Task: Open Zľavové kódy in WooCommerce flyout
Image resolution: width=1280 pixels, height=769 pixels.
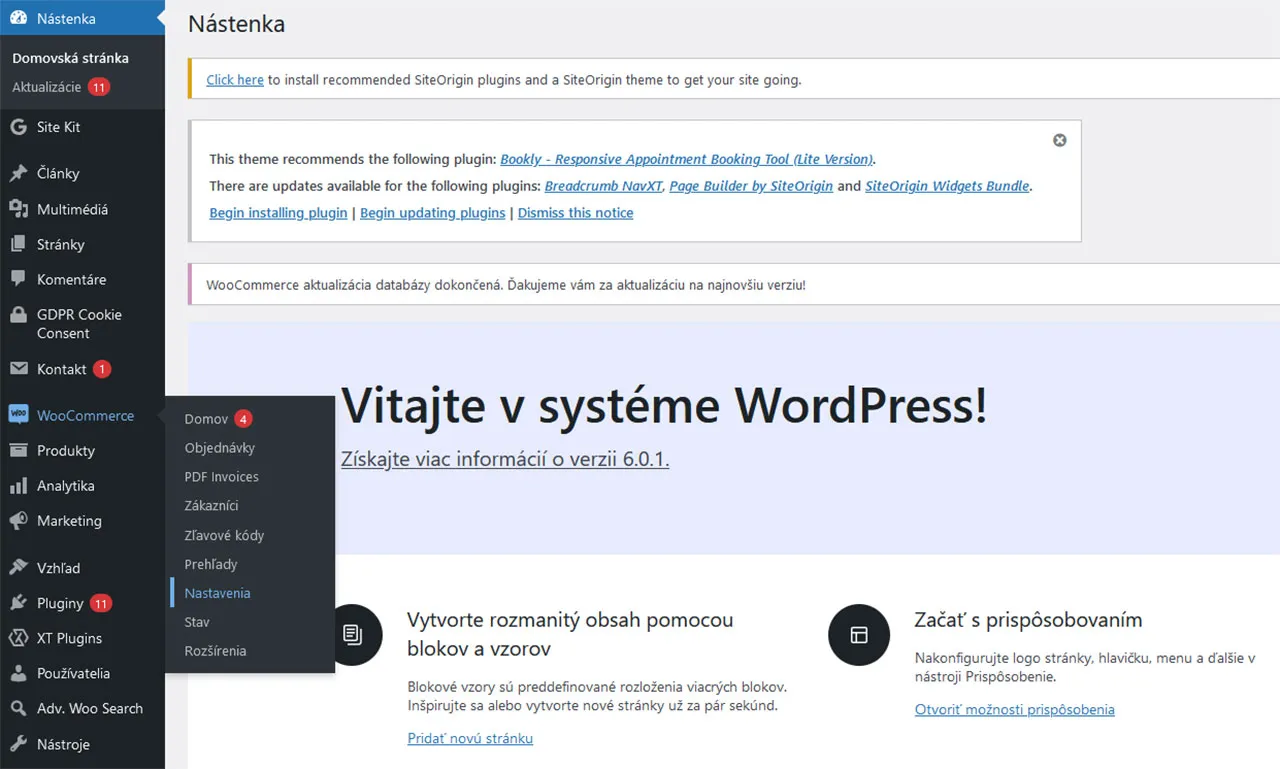Action: pyautogui.click(x=224, y=535)
